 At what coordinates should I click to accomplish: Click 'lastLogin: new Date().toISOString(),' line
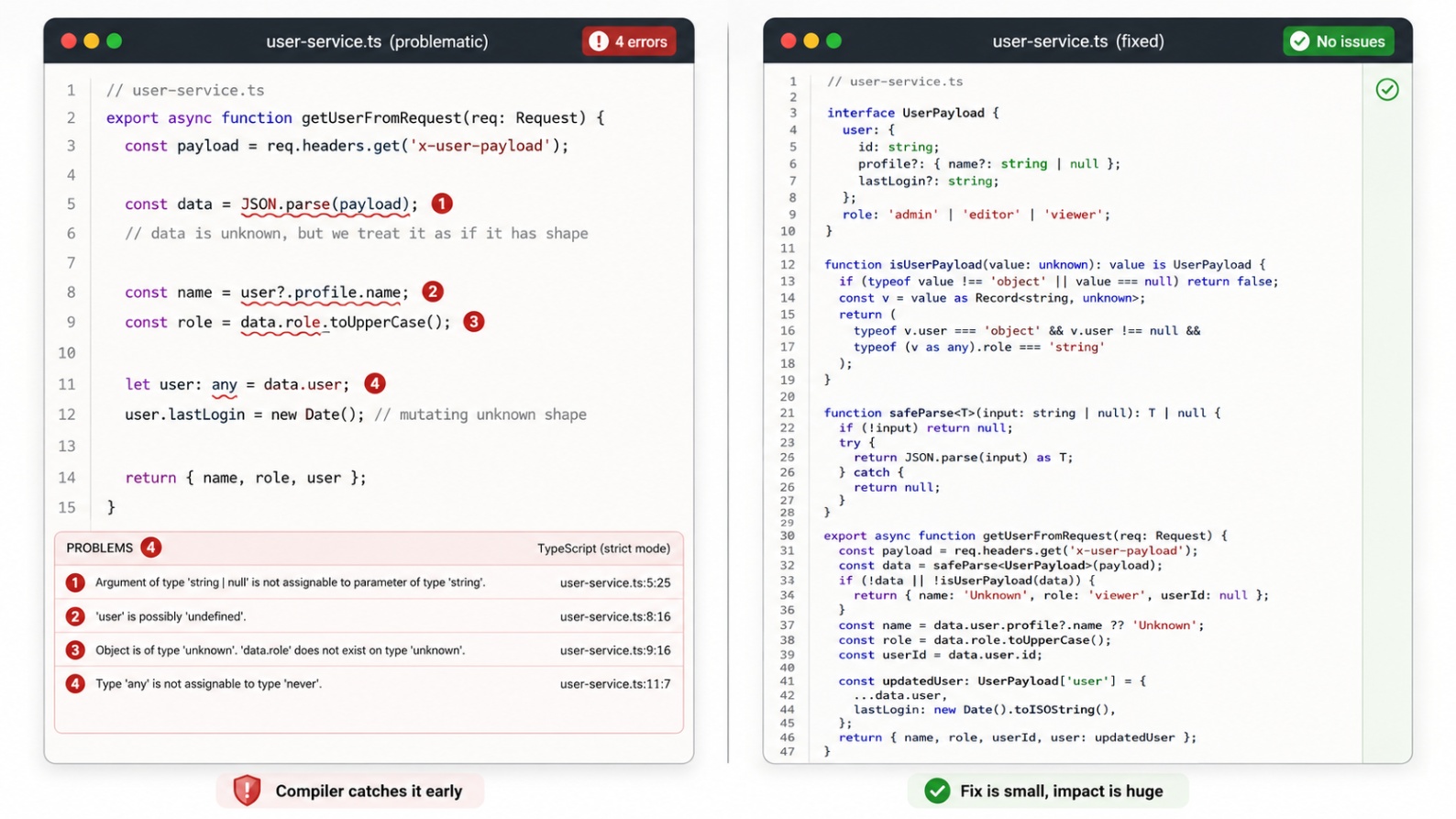pyautogui.click(x=985, y=709)
